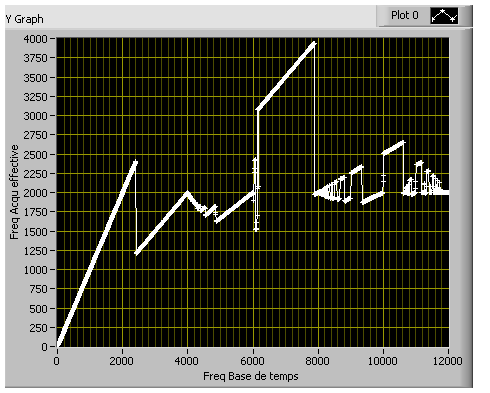Click the 6000 tick label on the X axis
This screenshot has height=393, width=490.
(x=252, y=361)
